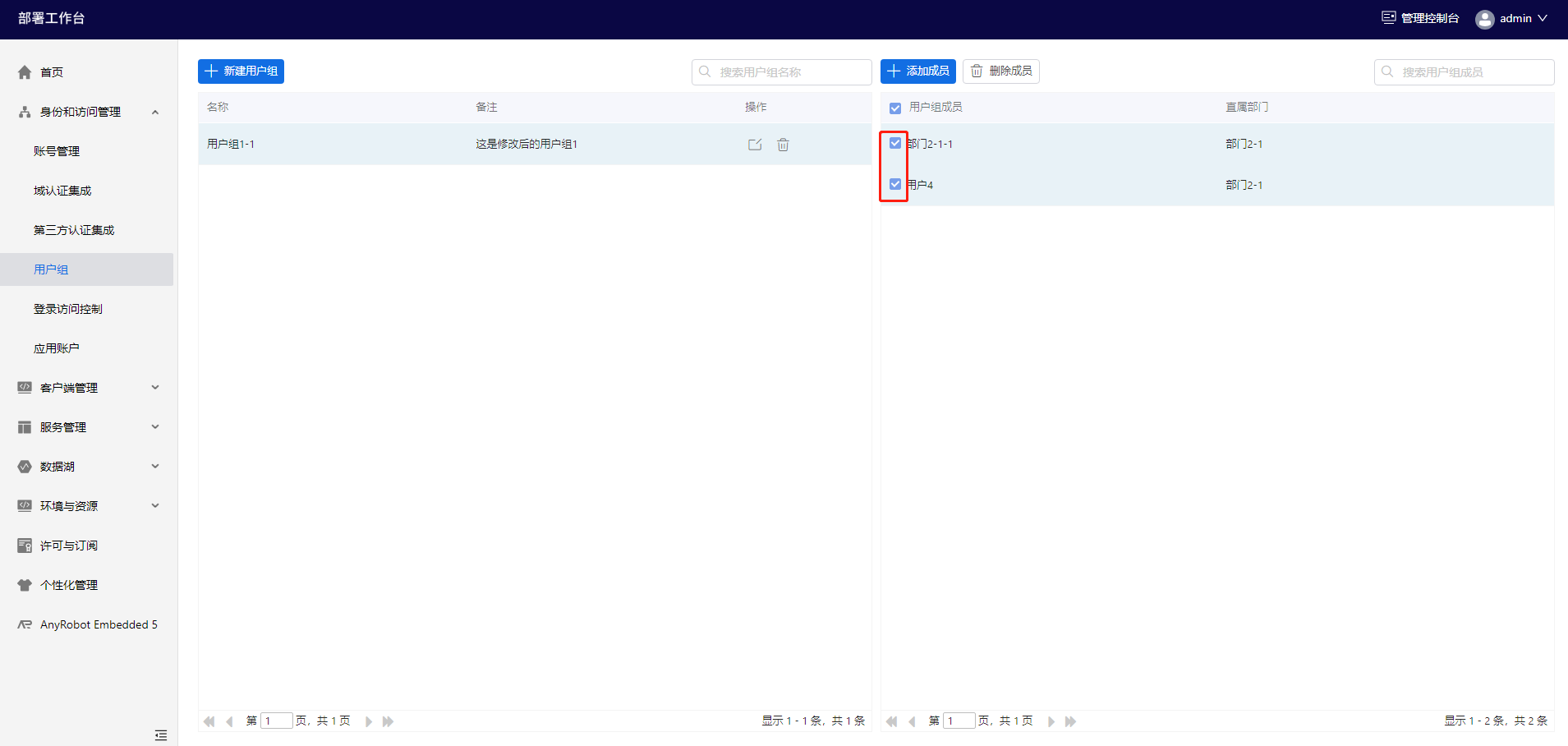The width and height of the screenshot is (1568, 746).
Task: Go to next page of user group list
Action: 369,721
